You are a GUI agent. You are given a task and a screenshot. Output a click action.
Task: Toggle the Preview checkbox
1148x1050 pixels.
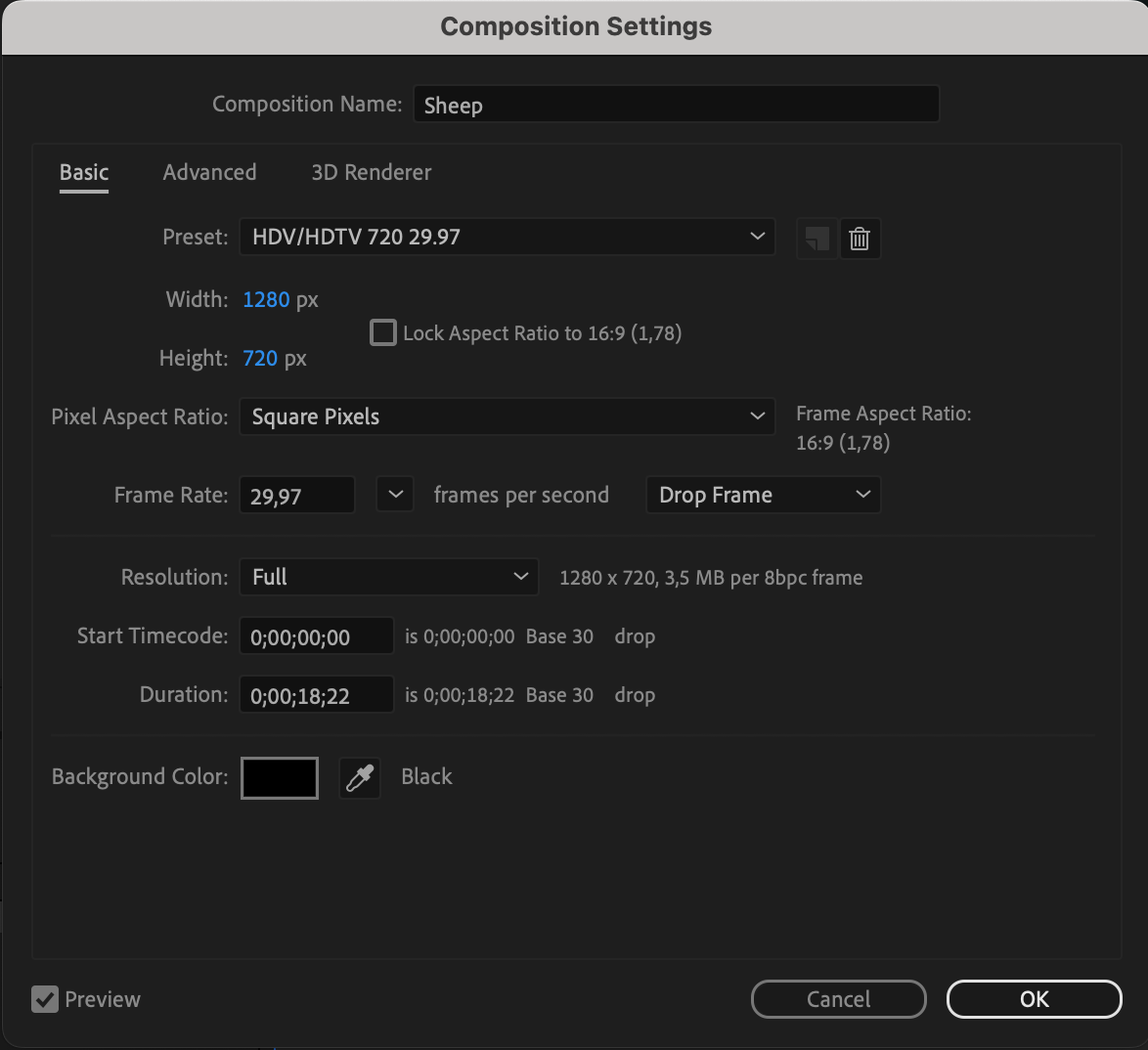click(x=45, y=999)
